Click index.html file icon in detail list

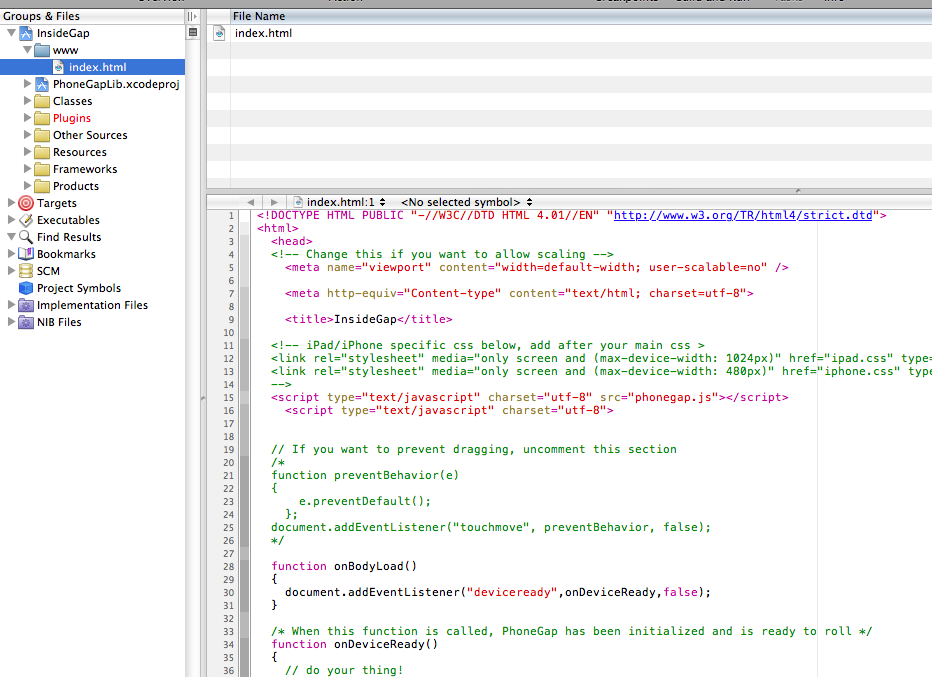219,33
